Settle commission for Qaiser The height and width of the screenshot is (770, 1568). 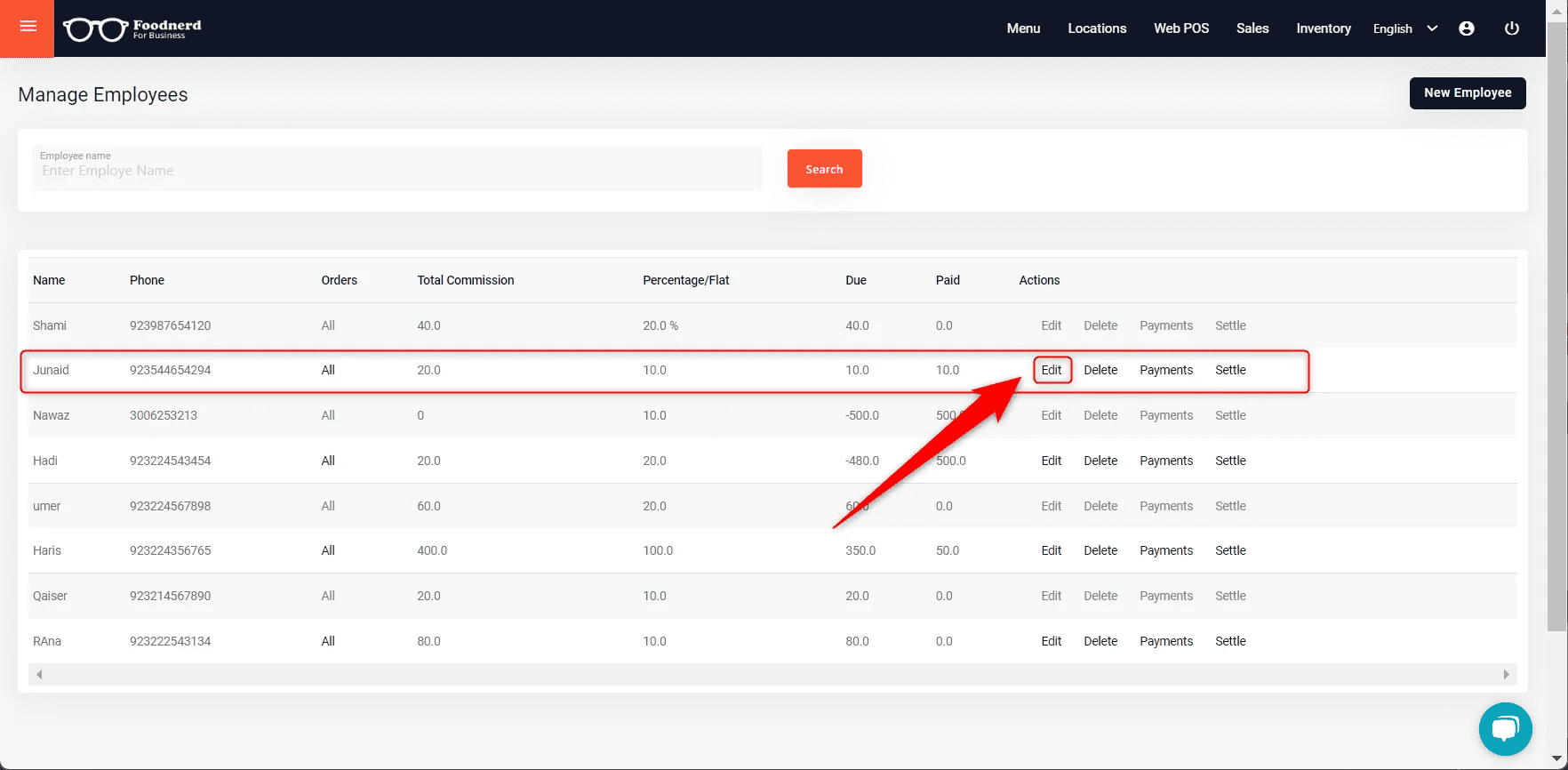click(1230, 596)
